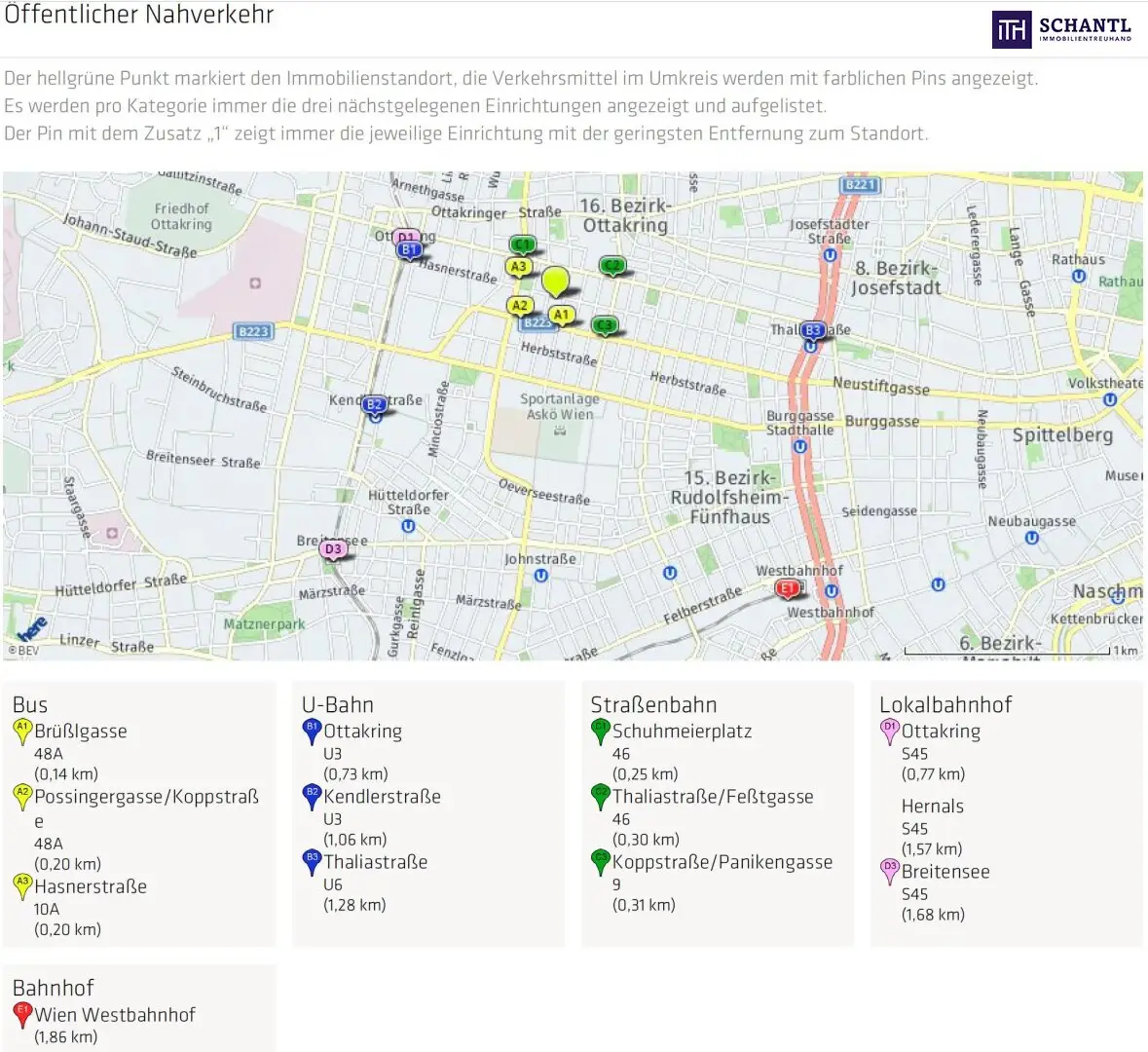
Task: Click "Wien Westbahnhof" in the Bahnhof list
Action: tap(115, 1015)
